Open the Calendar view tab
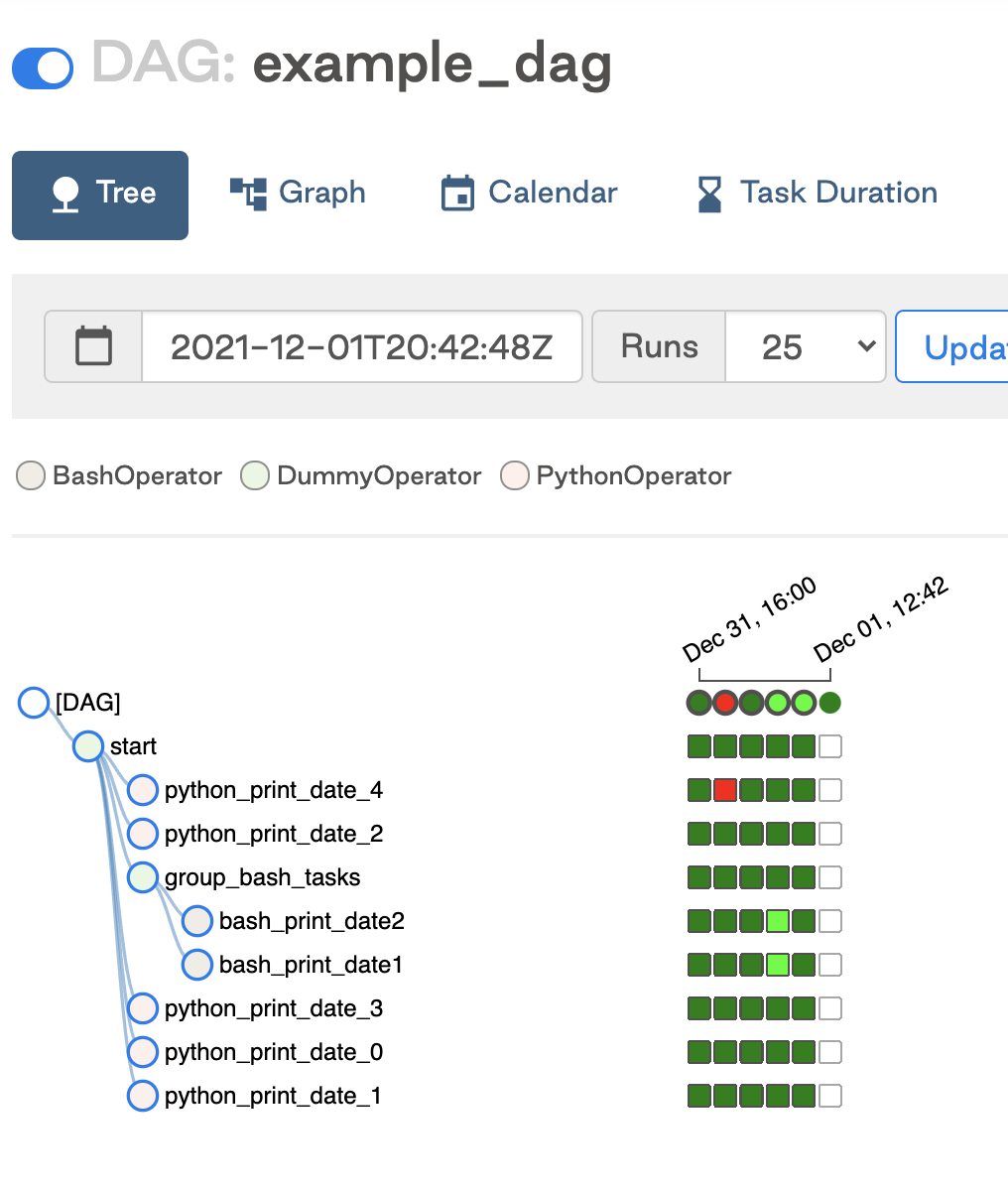1008x1193 pixels. pos(529,193)
